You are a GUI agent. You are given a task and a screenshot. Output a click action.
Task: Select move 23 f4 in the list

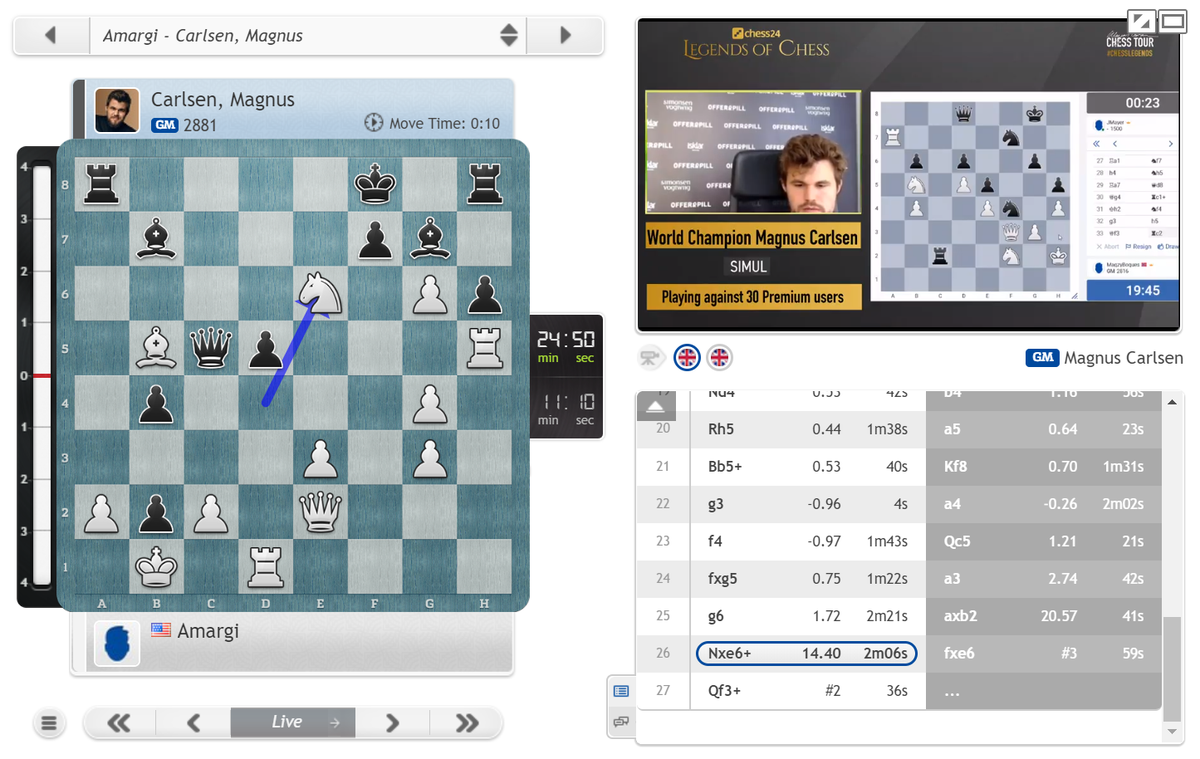808,541
